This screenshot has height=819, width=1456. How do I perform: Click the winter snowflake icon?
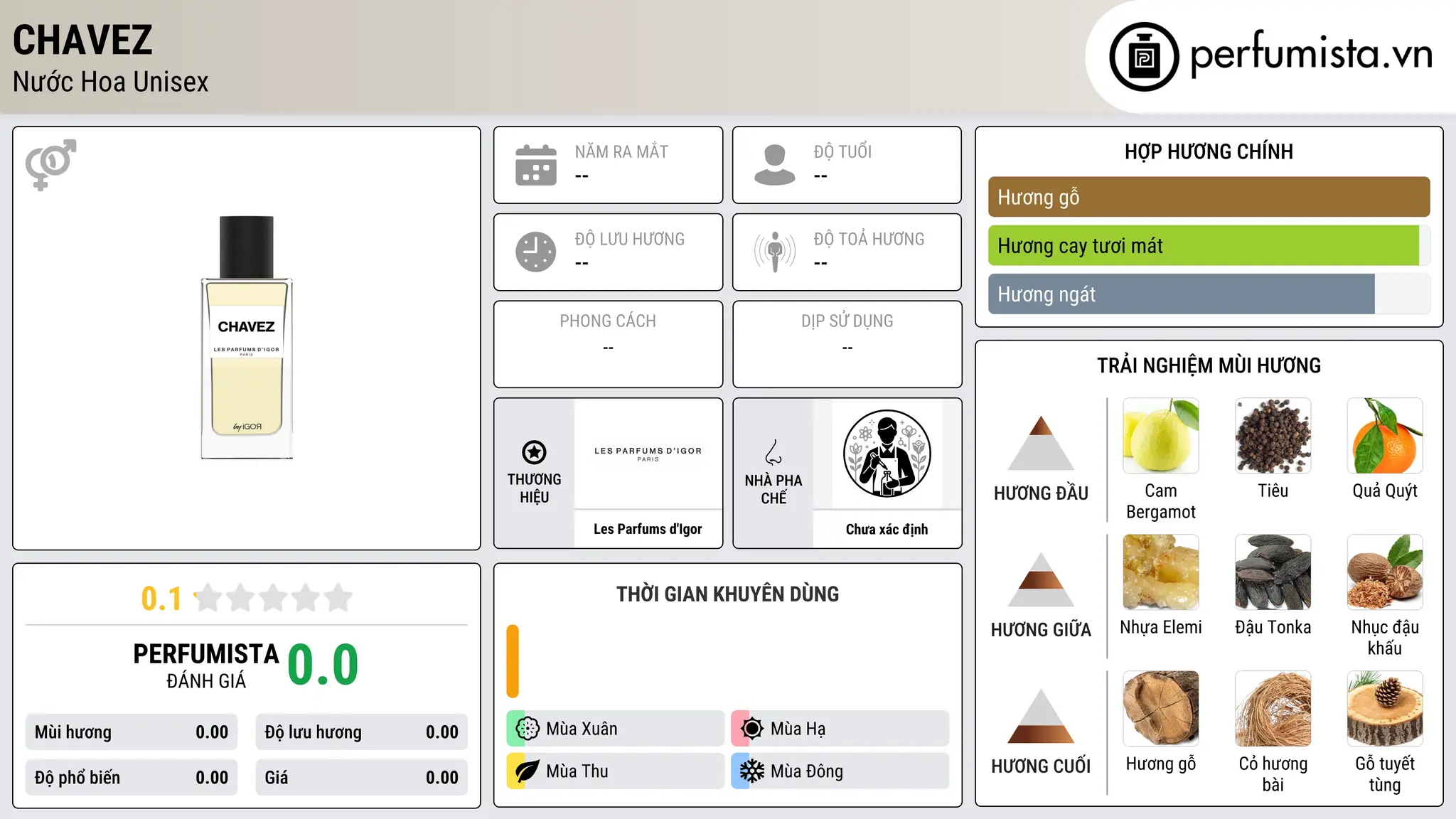tap(752, 771)
